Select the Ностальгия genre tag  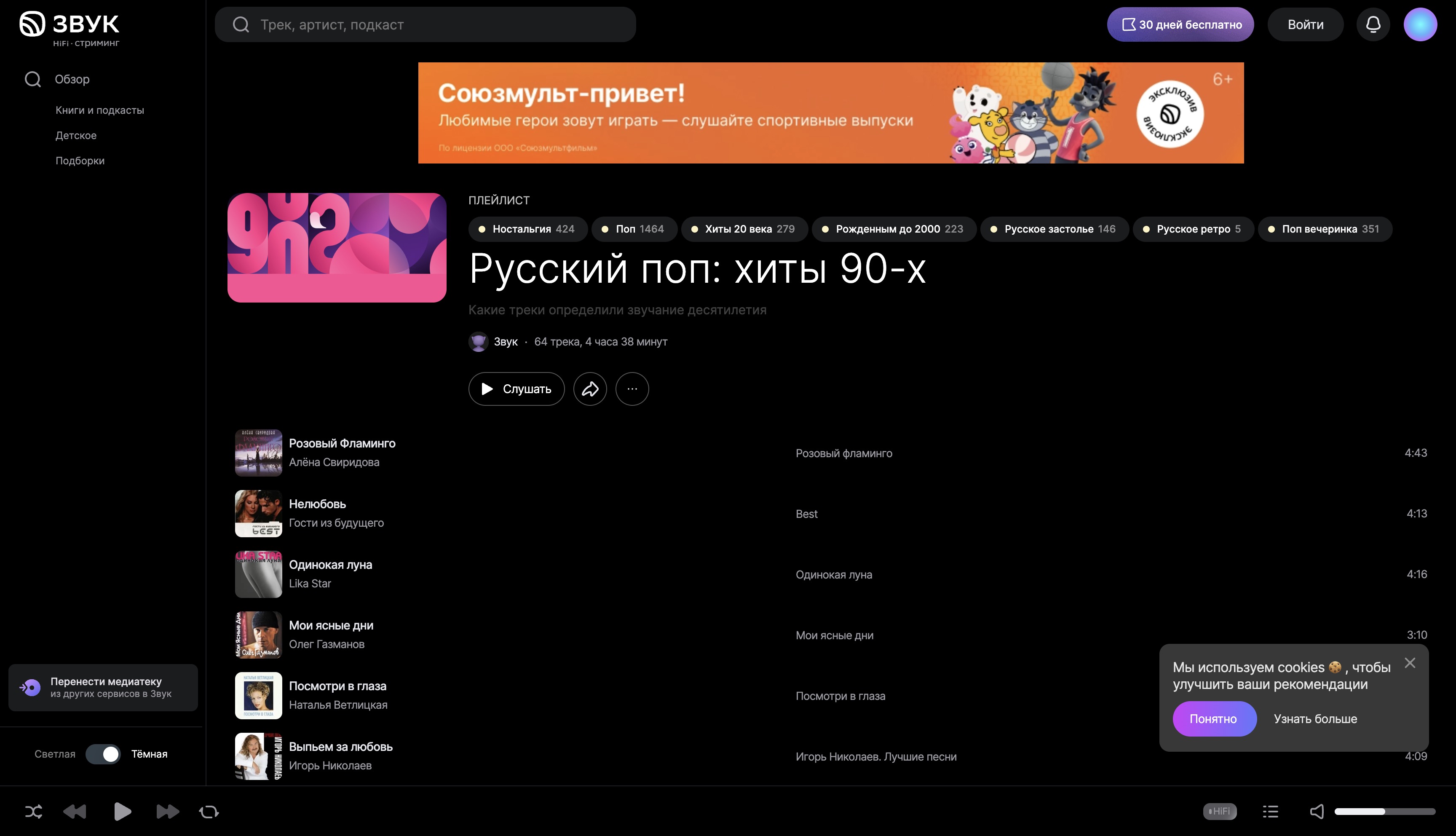point(527,229)
